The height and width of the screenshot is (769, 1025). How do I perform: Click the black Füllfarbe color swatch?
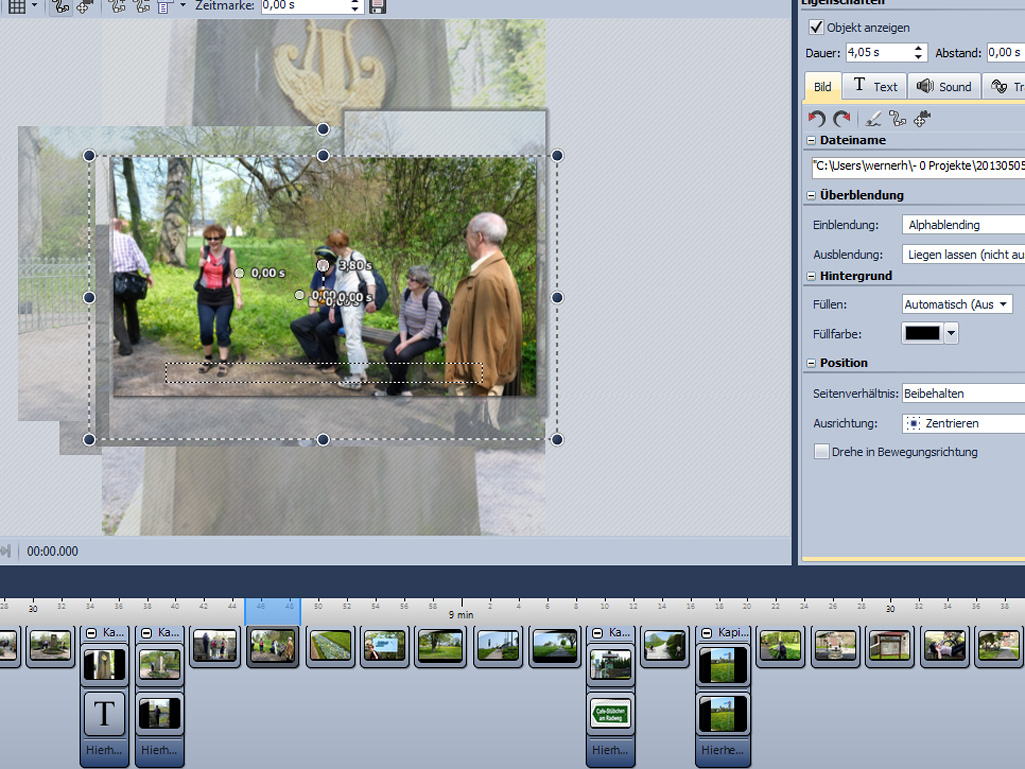point(922,333)
